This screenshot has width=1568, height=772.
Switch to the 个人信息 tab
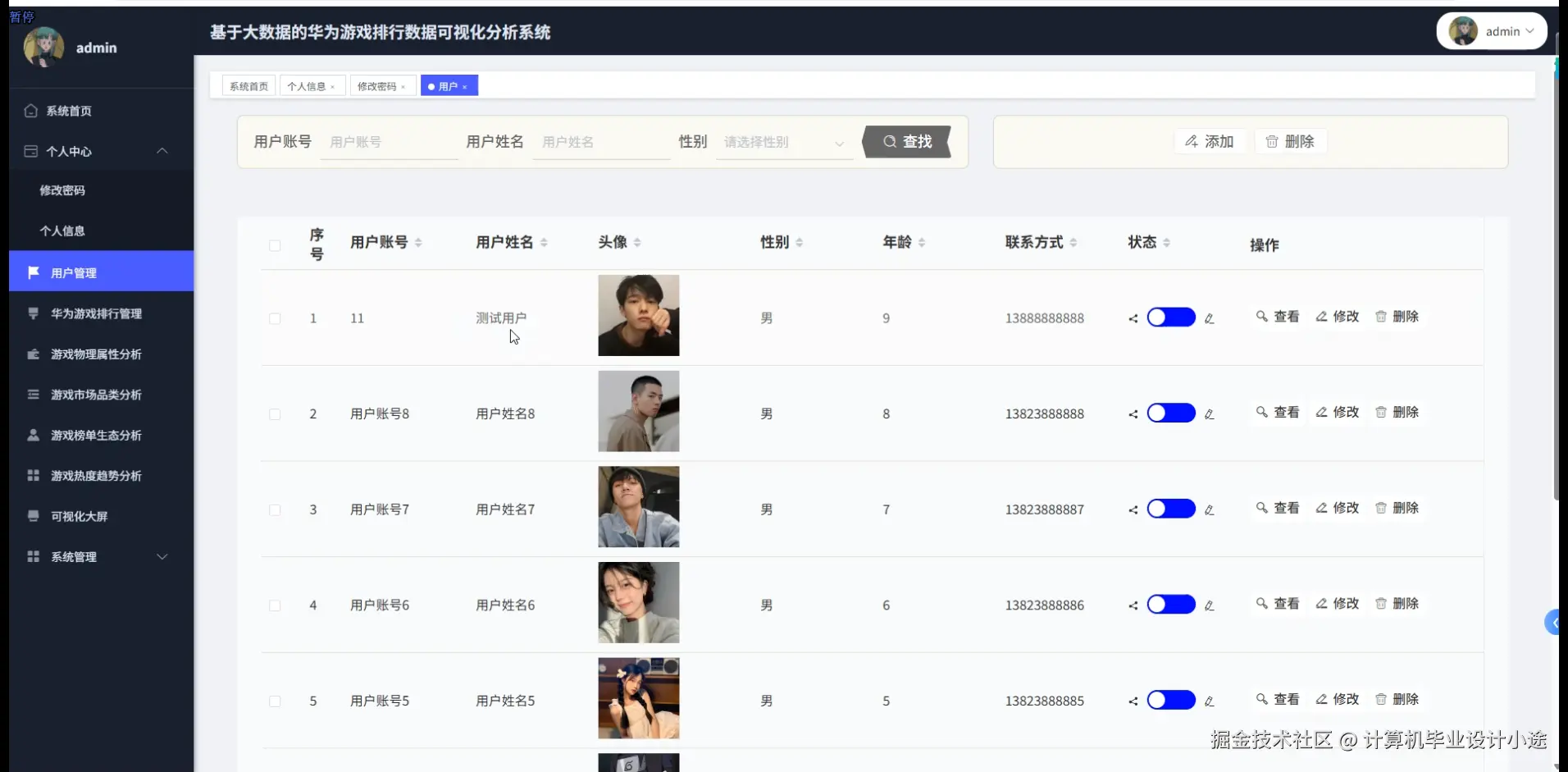click(x=308, y=85)
